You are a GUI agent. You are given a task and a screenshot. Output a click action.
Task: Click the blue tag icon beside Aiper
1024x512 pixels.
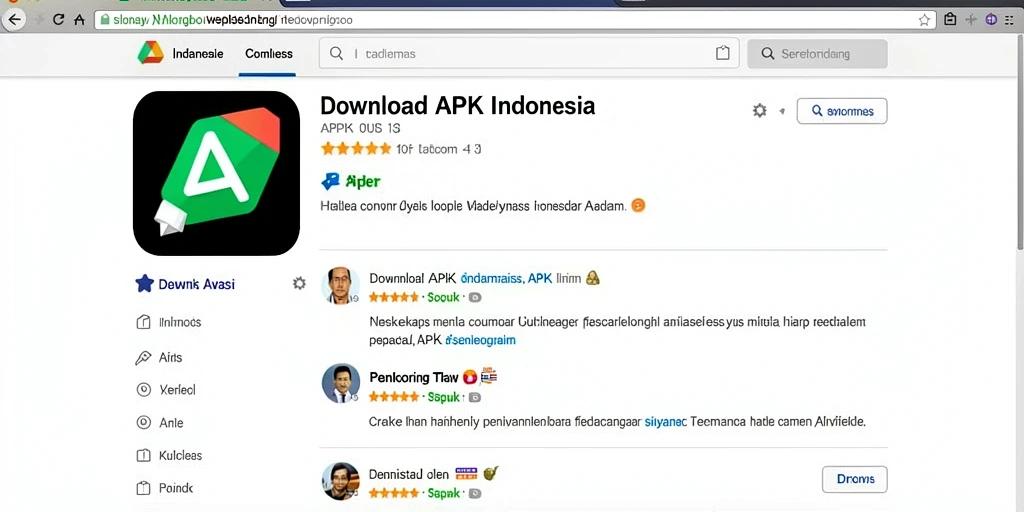(x=331, y=181)
